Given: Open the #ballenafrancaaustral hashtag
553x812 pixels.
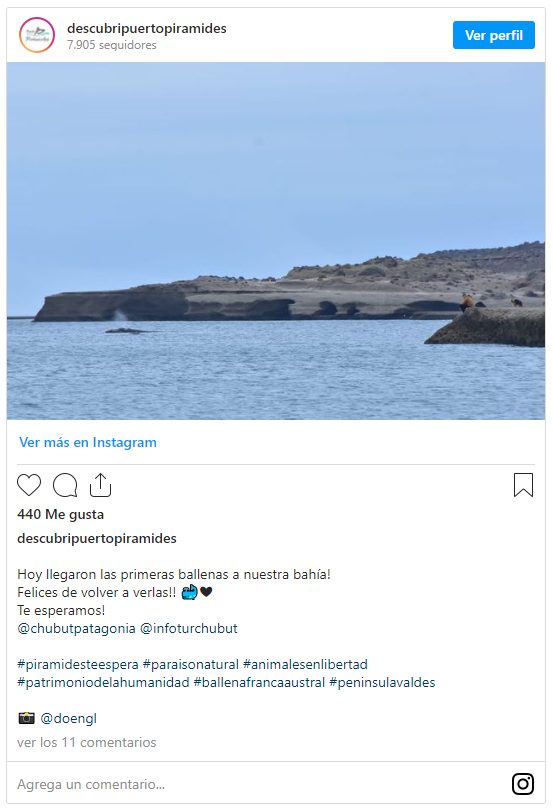Looking at the screenshot, I should pos(259,683).
